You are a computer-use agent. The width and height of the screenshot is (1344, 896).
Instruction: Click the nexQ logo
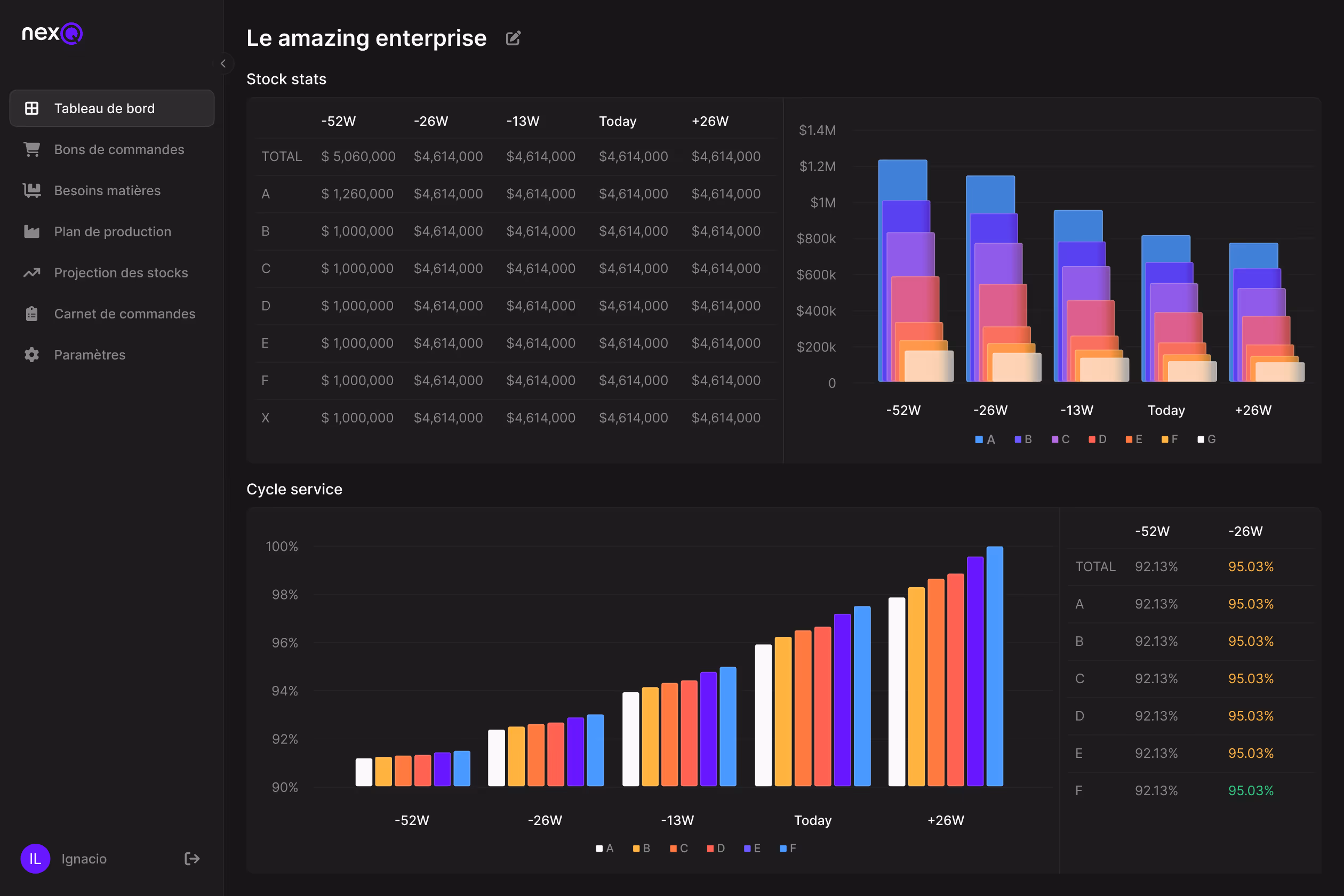pos(52,33)
